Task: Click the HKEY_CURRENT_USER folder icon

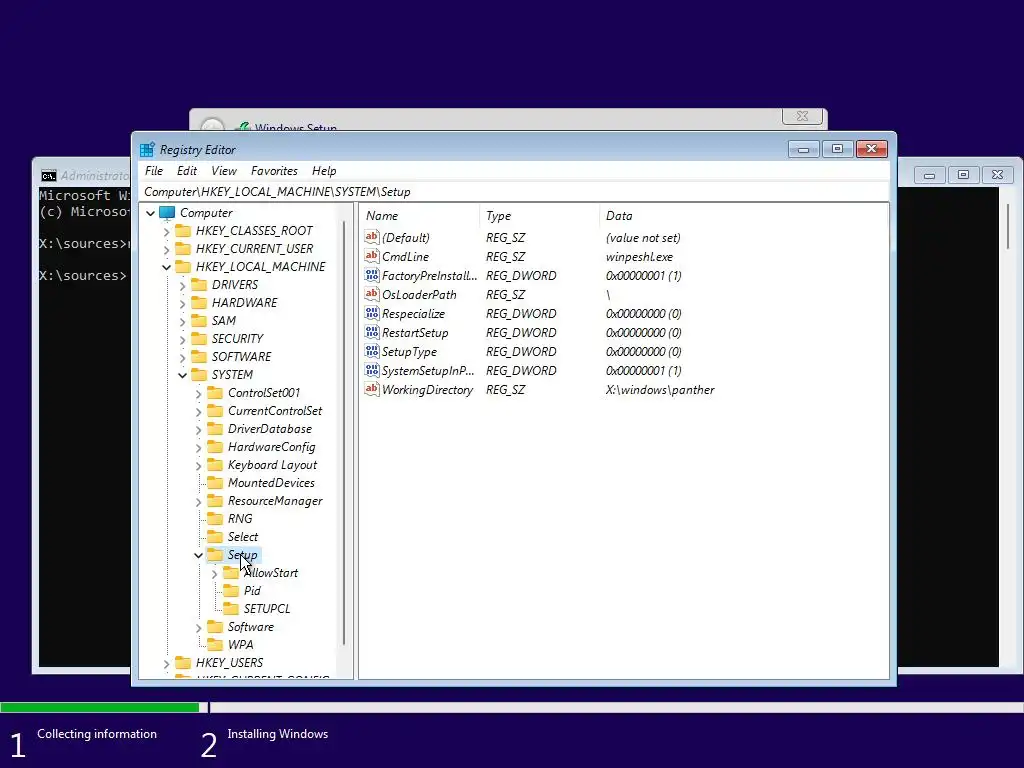Action: coord(184,249)
